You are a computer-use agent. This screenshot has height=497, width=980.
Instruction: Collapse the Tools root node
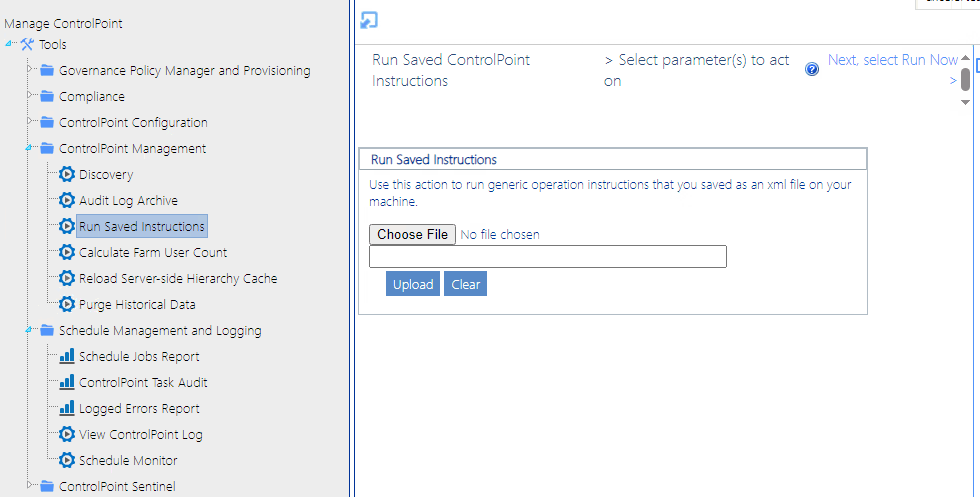[11, 44]
